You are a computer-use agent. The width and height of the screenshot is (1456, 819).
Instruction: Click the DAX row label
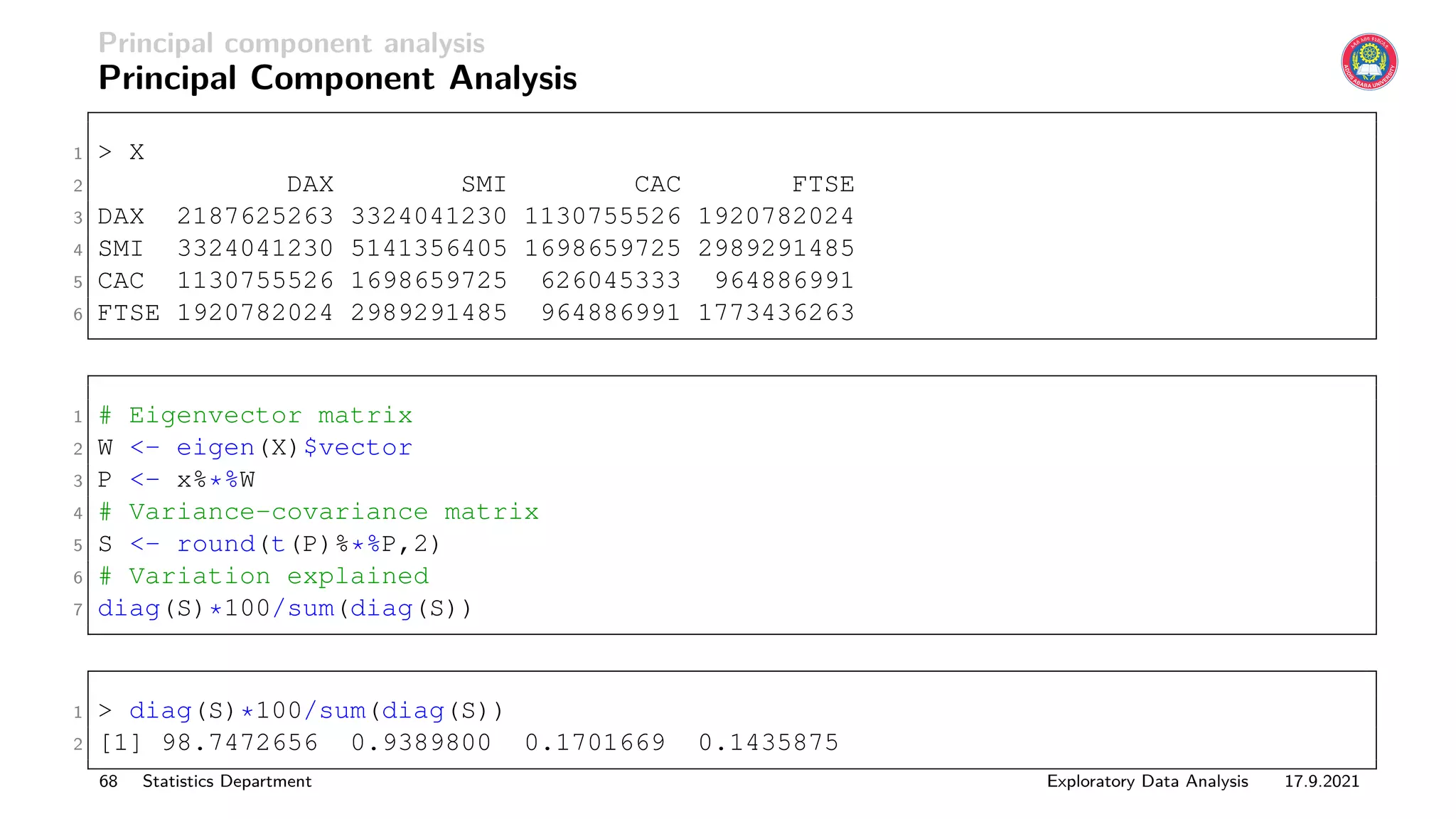tap(121, 216)
